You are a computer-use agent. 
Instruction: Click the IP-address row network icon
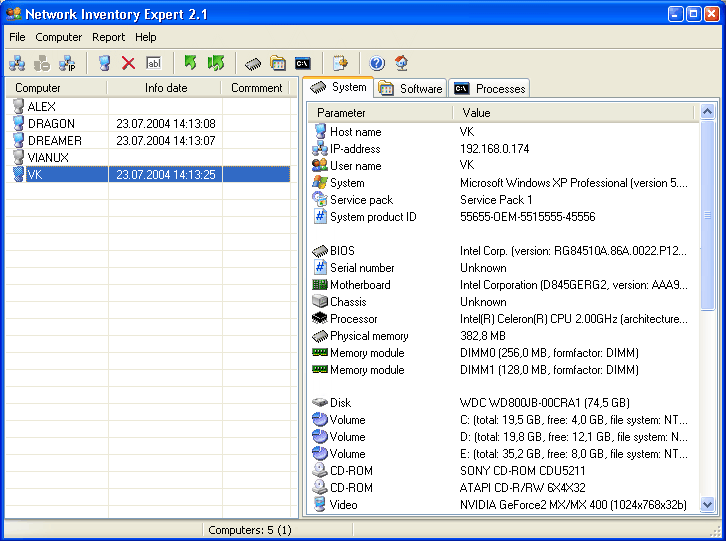(x=320, y=149)
